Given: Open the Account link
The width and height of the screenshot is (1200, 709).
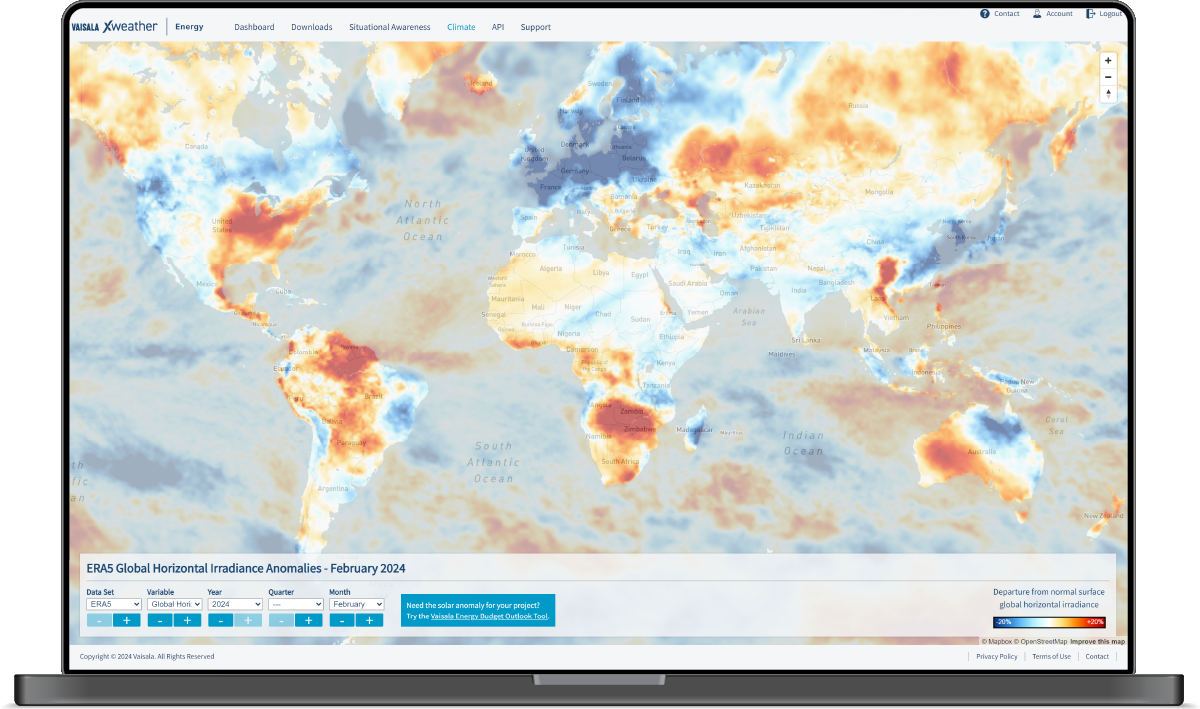Looking at the screenshot, I should coord(1059,14).
